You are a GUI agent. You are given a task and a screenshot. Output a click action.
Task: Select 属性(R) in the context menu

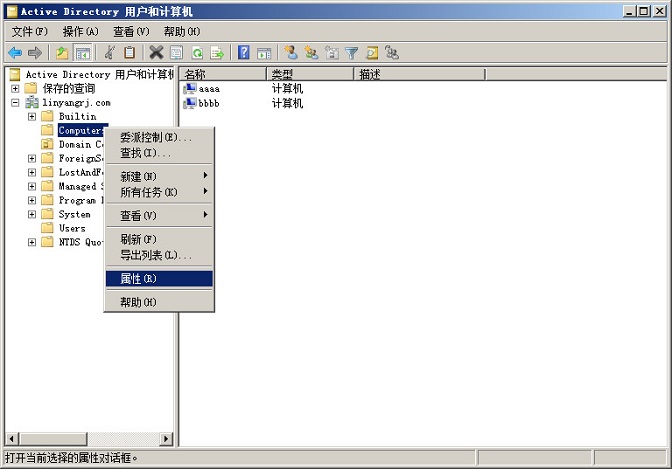(158, 279)
